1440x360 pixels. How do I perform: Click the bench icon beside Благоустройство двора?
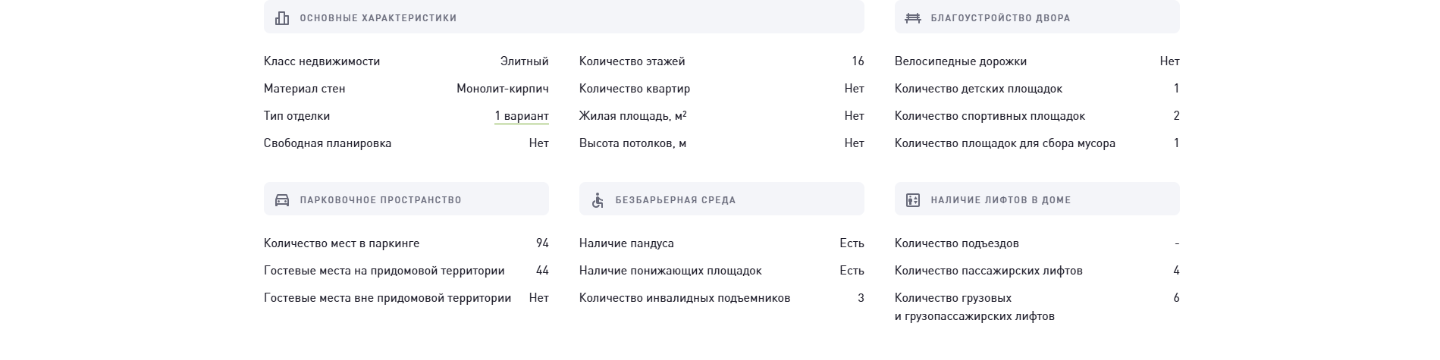pyautogui.click(x=912, y=17)
